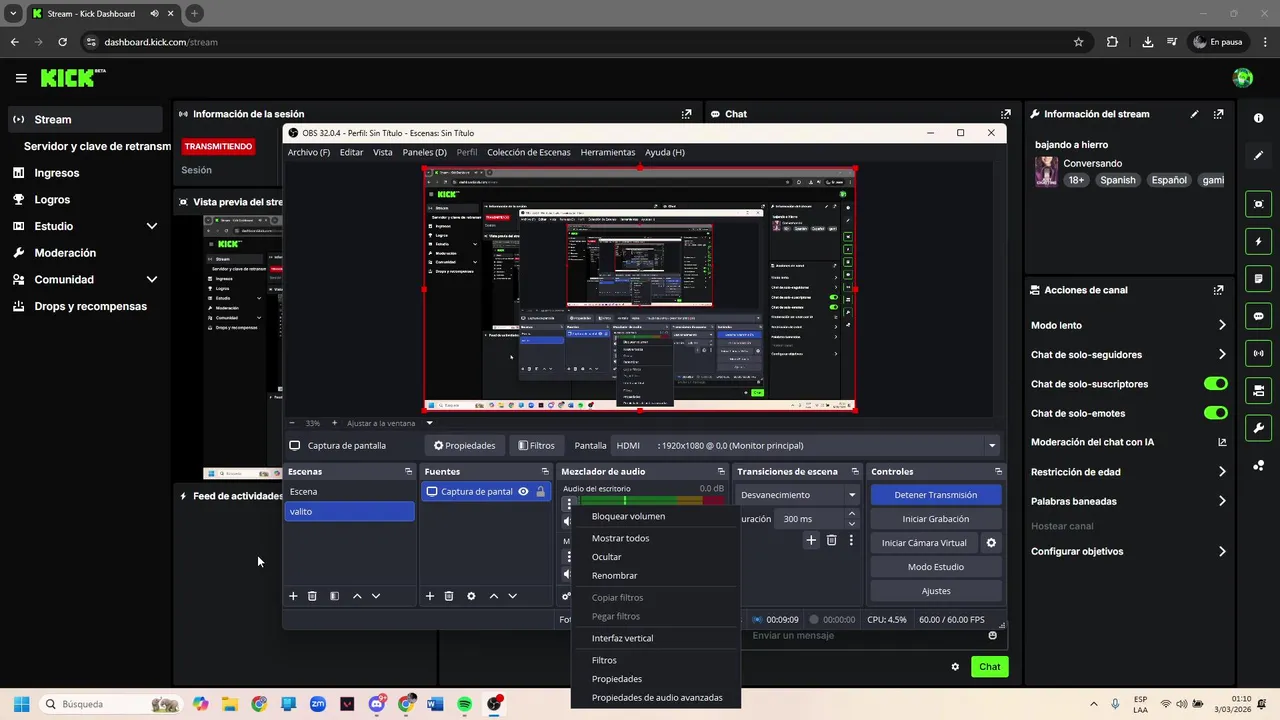1280x720 pixels.
Task: Open Kick hamburger menu
Action: click(x=21, y=78)
